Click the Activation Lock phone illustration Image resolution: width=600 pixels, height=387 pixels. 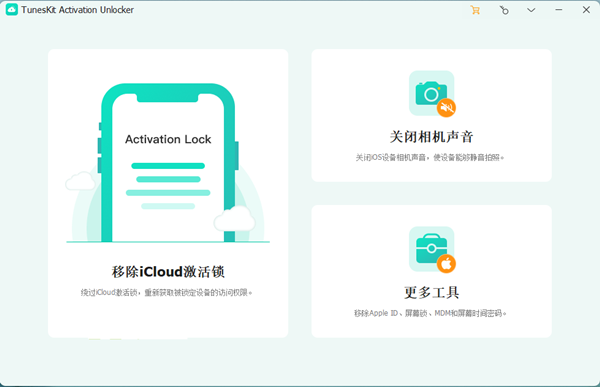[x=168, y=163]
